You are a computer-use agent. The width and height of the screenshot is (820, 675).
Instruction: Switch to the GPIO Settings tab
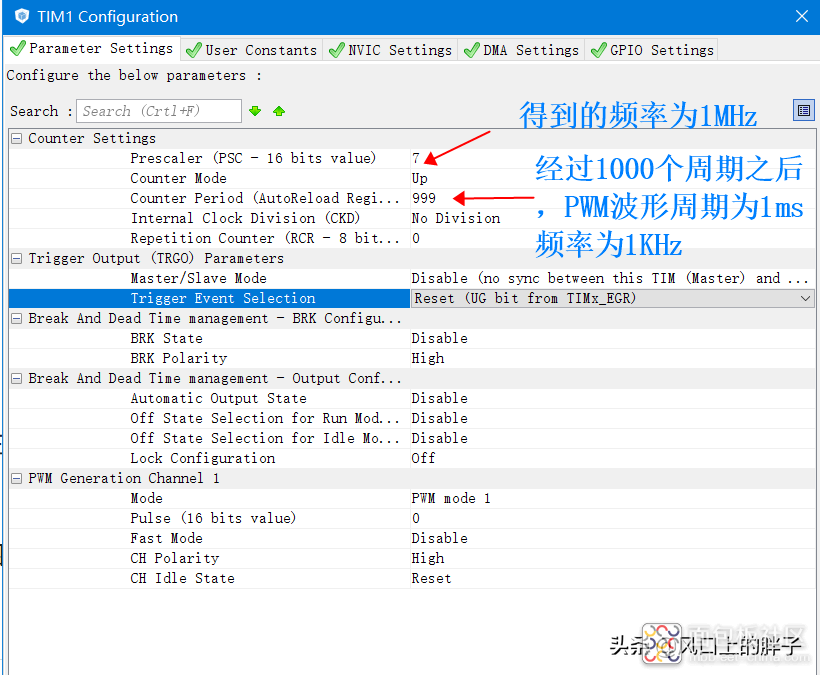click(652, 50)
